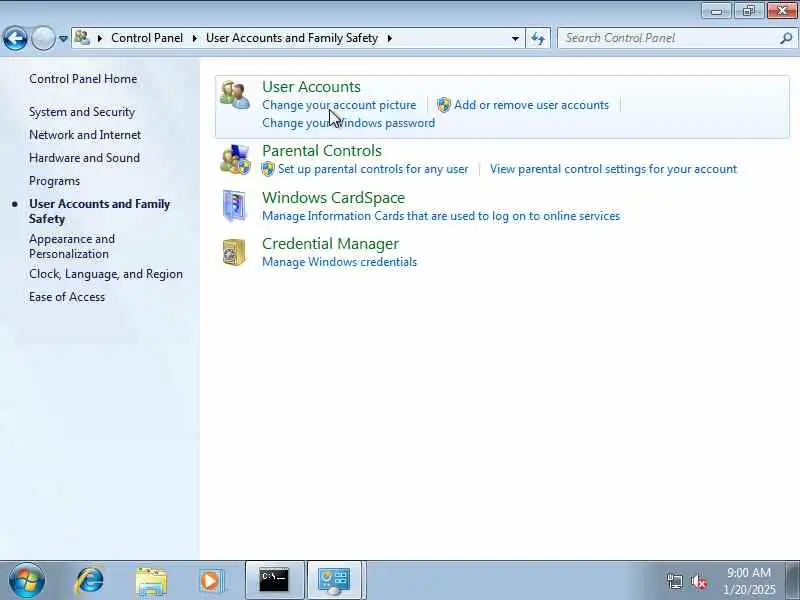This screenshot has width=800, height=600.
Task: Click Change your Windows password
Action: click(x=348, y=123)
